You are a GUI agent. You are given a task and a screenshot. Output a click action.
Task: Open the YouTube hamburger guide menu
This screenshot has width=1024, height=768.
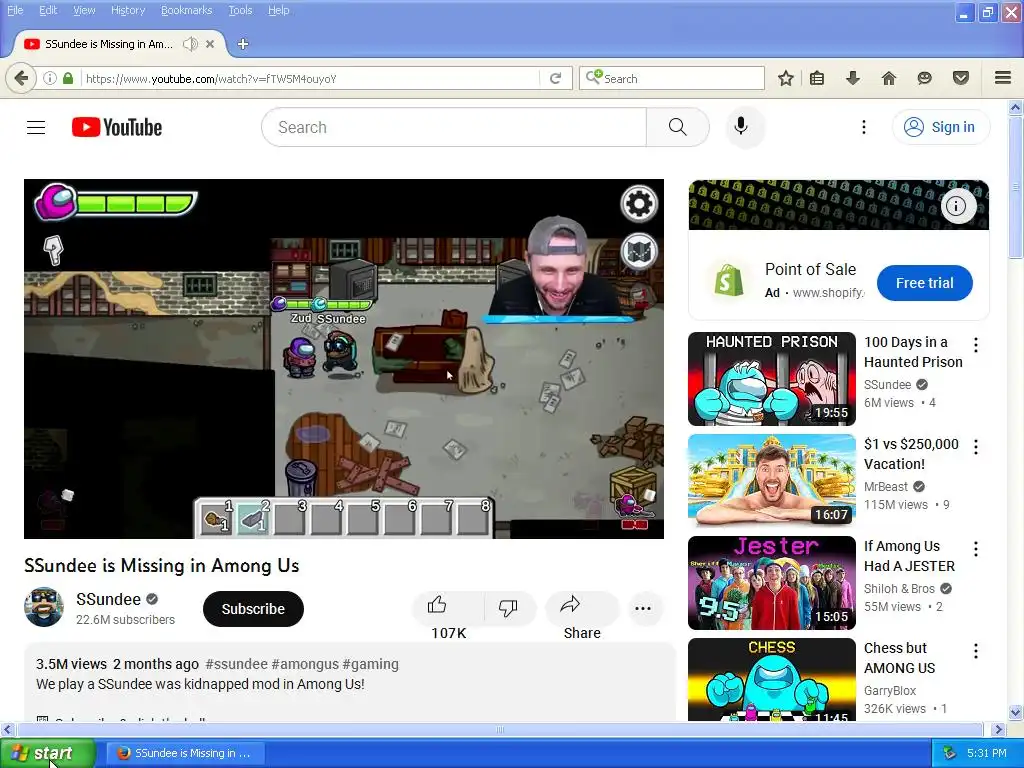coord(36,127)
